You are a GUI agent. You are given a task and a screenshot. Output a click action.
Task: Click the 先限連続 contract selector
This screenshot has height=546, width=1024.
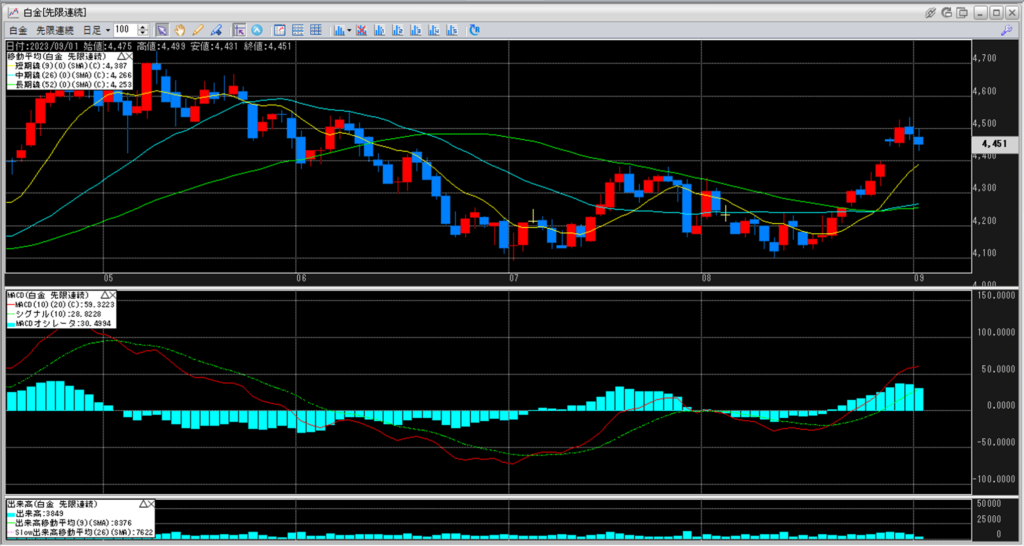(55, 30)
